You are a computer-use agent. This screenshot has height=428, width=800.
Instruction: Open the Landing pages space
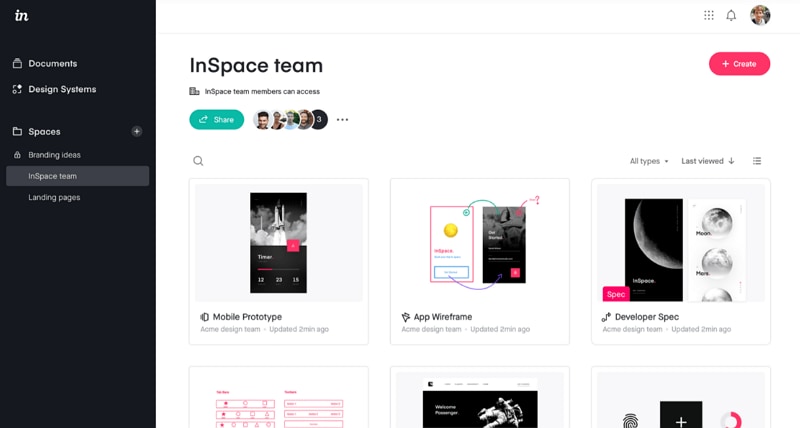[x=54, y=197]
